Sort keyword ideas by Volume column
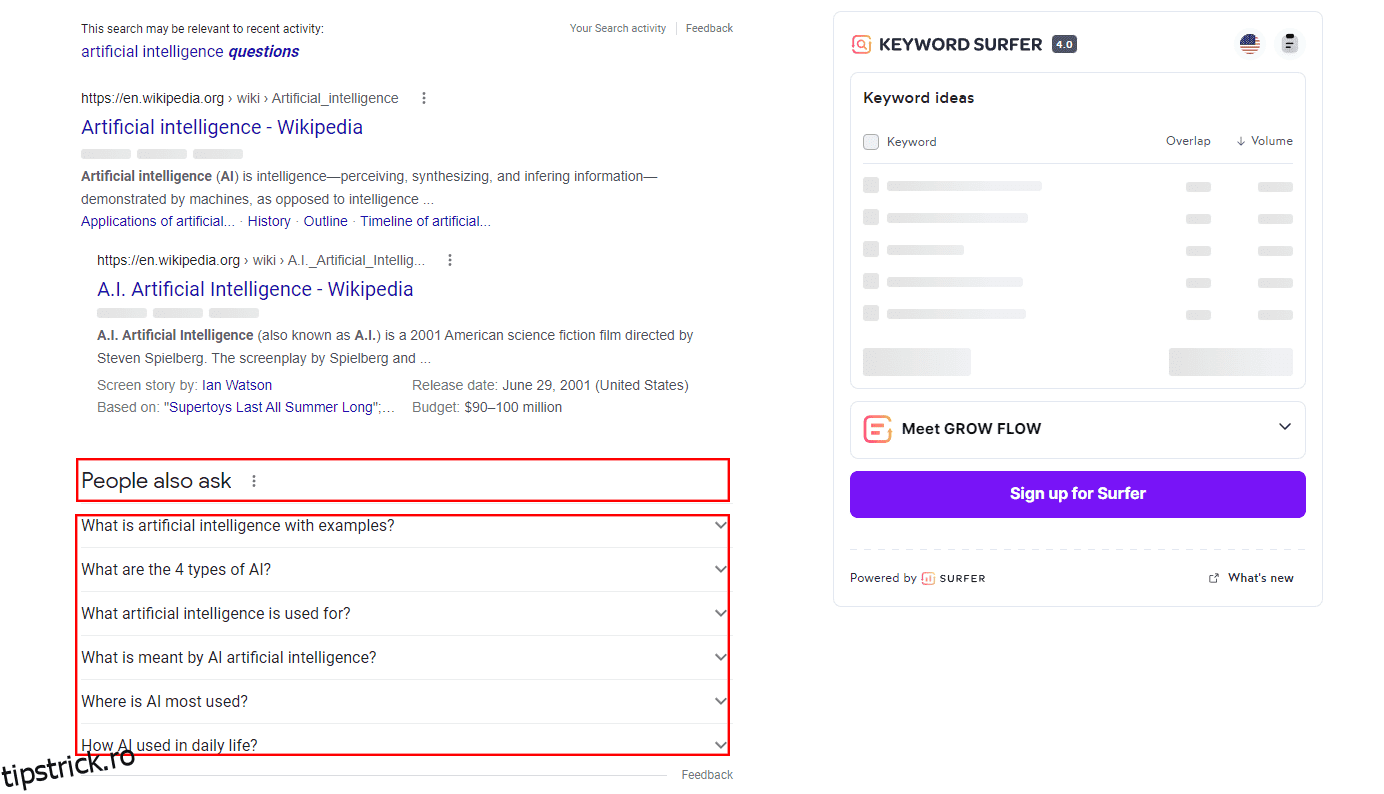Image resolution: width=1384 pixels, height=794 pixels. click(1264, 141)
